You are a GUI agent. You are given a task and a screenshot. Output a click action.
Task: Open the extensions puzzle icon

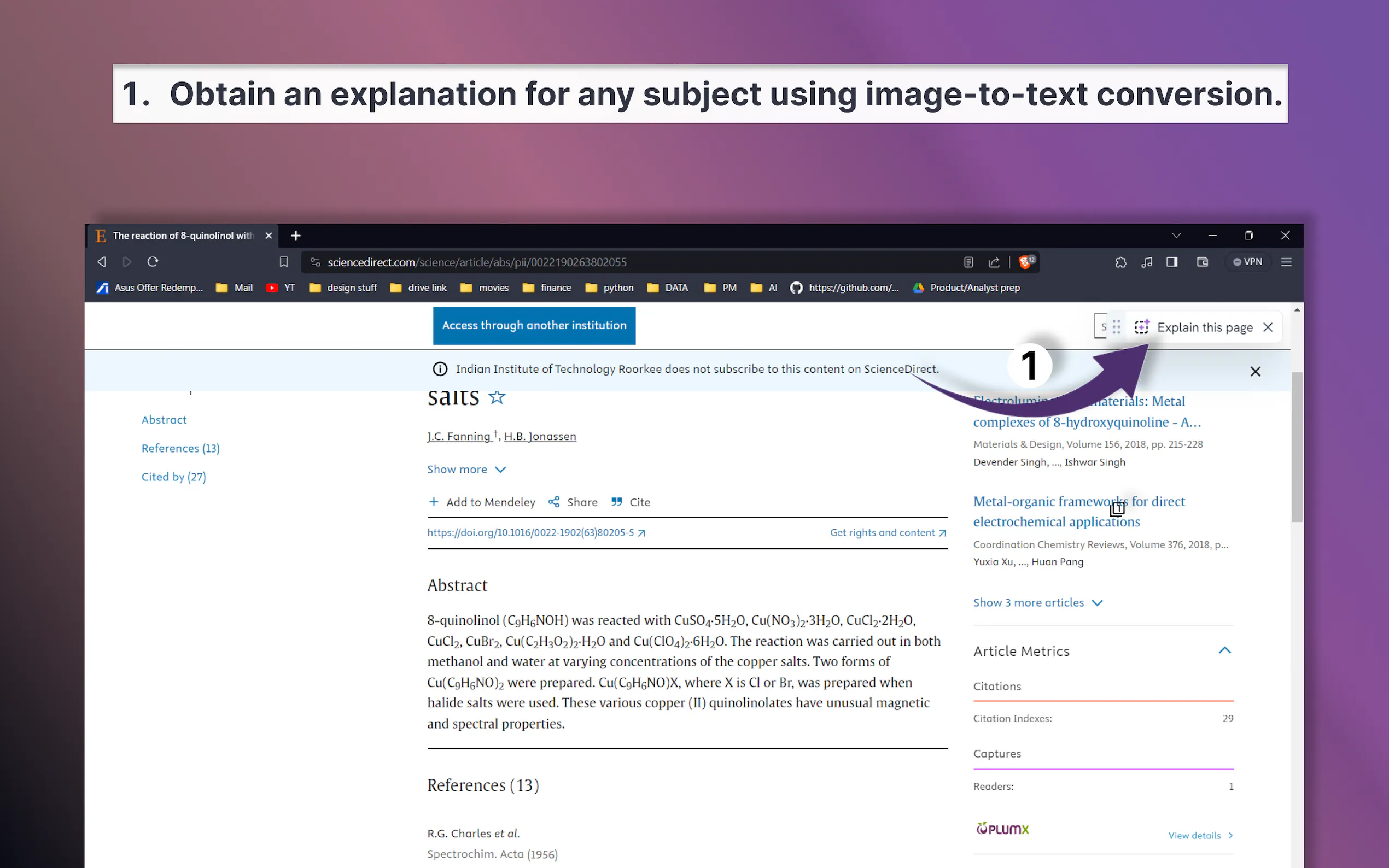[1120, 262]
